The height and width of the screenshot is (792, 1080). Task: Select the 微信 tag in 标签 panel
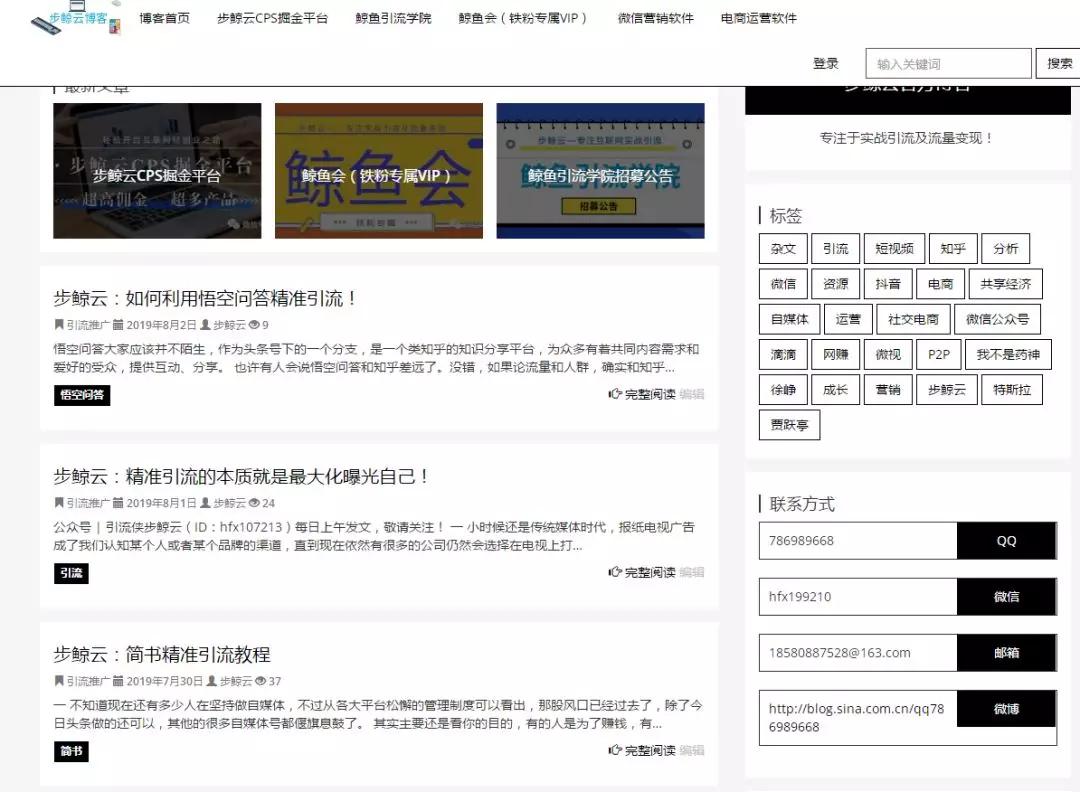783,284
